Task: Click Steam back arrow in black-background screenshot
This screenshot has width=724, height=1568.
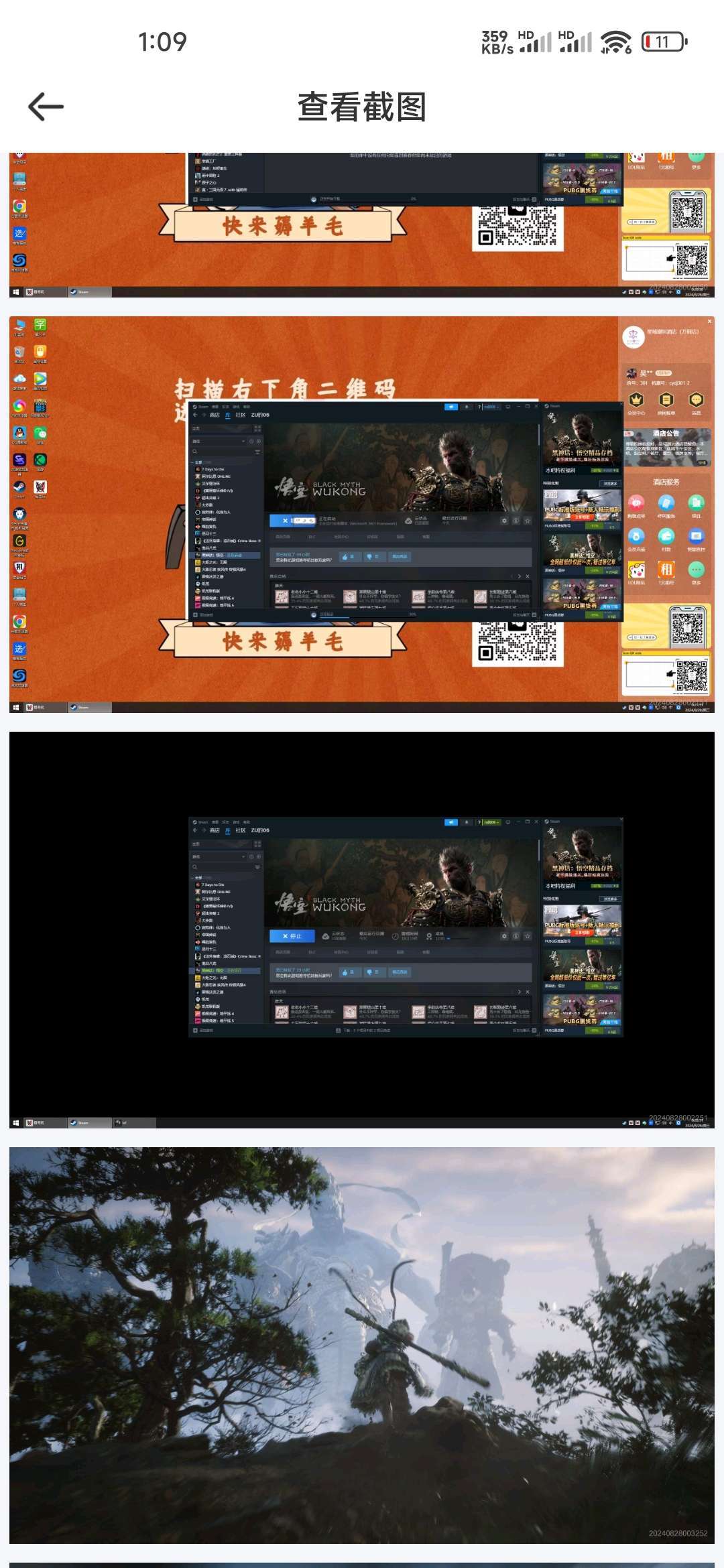Action: tap(195, 830)
